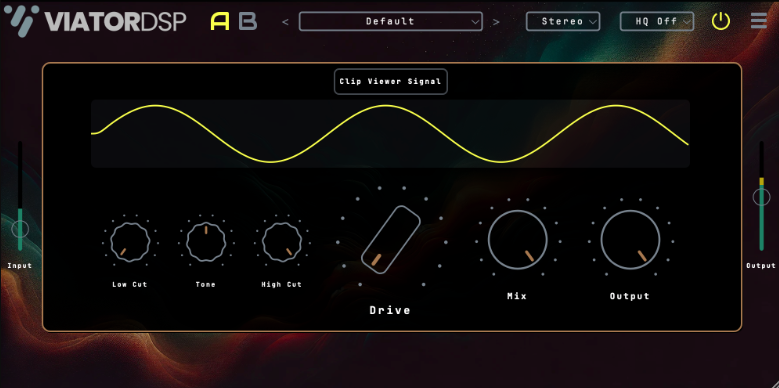Click the large Drive knob

click(390, 239)
